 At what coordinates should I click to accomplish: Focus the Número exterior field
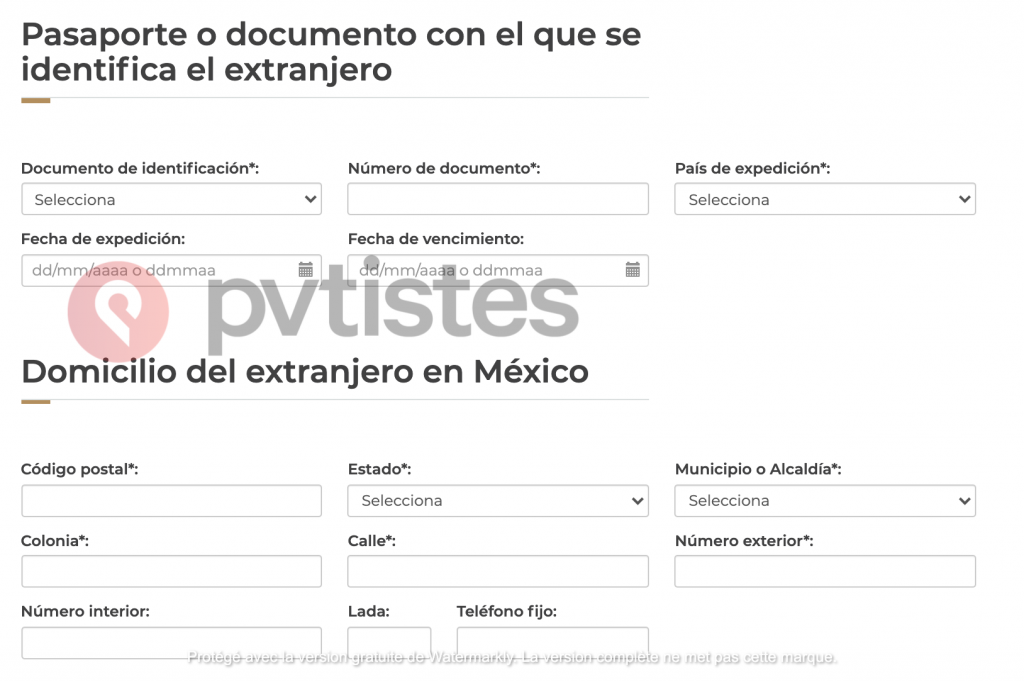coord(824,571)
